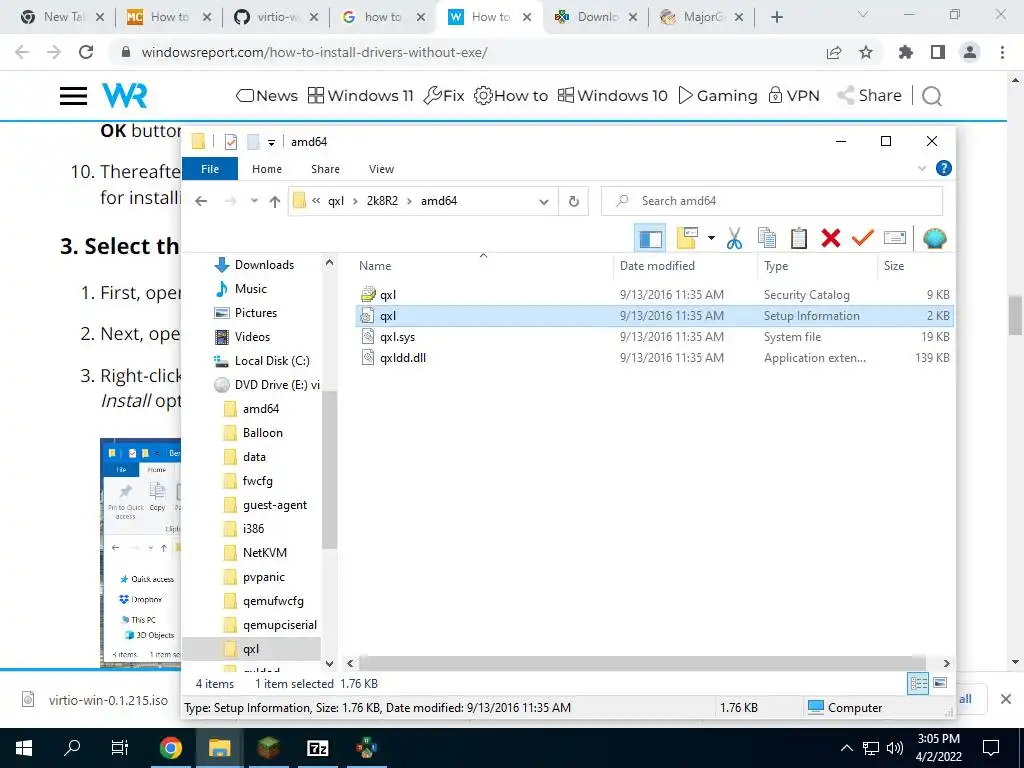The width and height of the screenshot is (1024, 768).
Task: Open the Explorer Home ribbon tab
Action: point(267,169)
